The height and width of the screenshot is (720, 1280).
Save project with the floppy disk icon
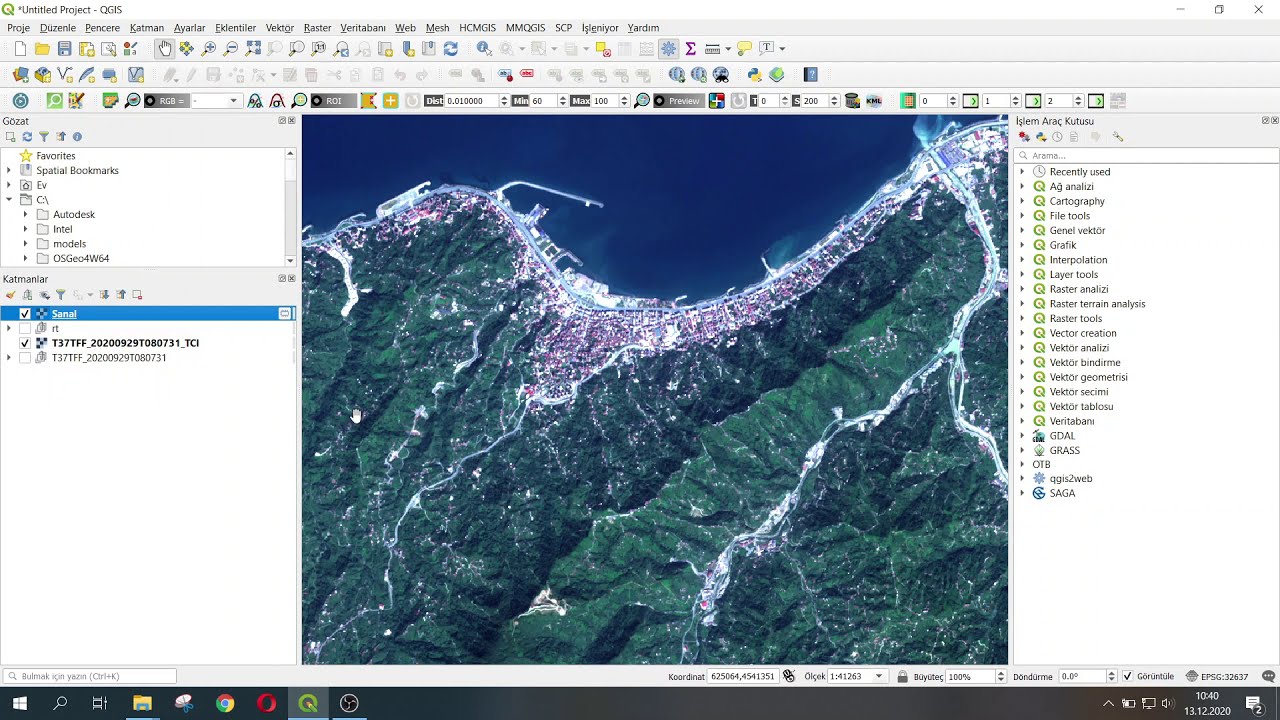[64, 48]
